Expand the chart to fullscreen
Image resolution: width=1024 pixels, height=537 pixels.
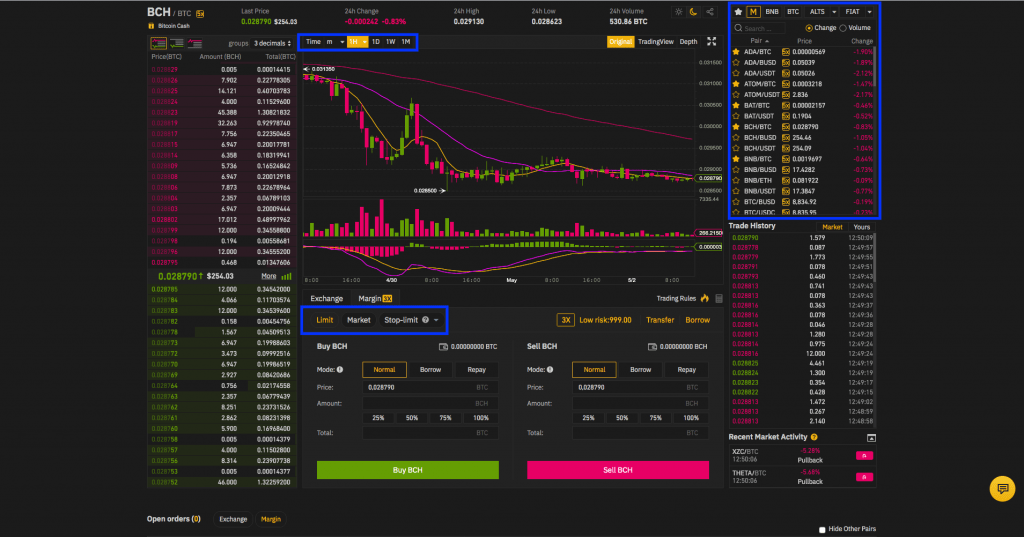712,41
